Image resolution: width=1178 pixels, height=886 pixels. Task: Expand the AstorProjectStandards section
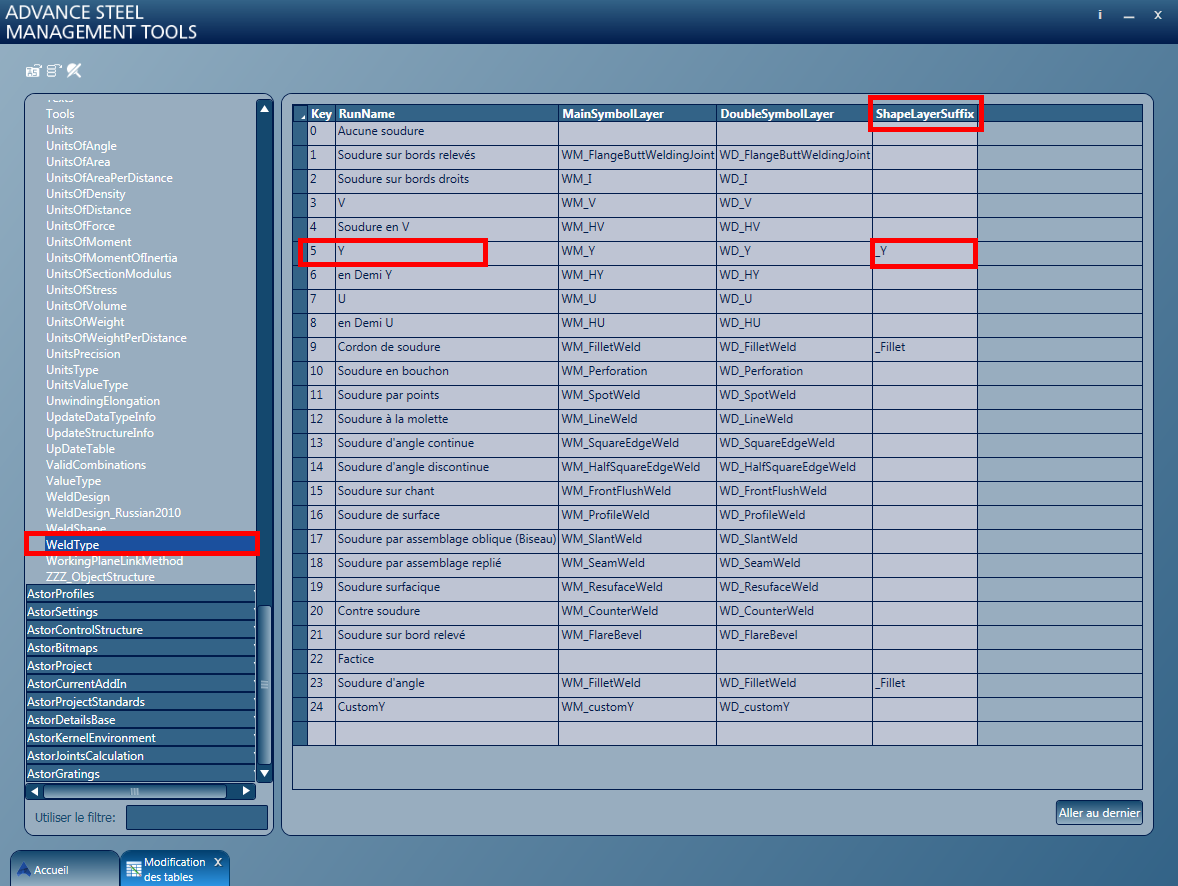coord(140,702)
